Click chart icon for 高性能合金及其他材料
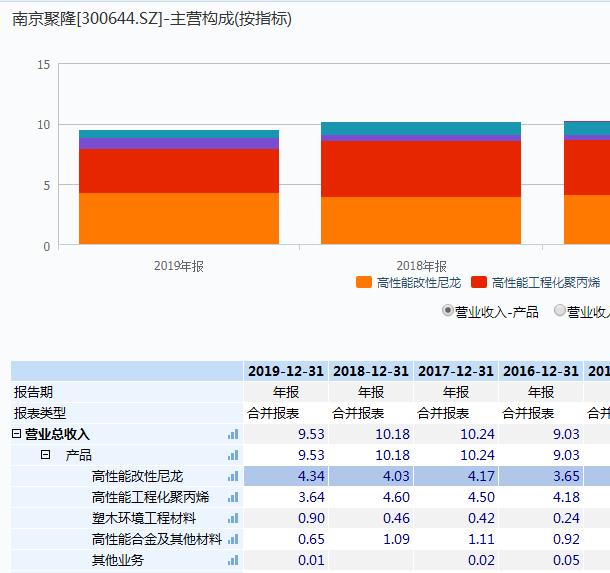This screenshot has height=573, width=610. tap(233, 539)
